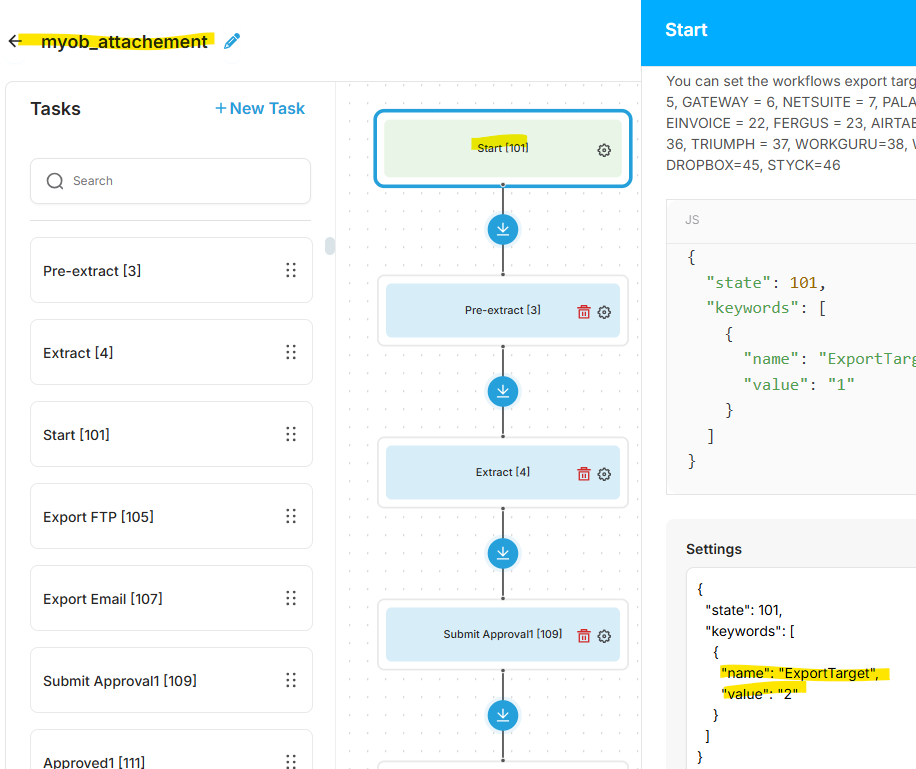Click the Tasks list scrollbar thumb
This screenshot has height=769, width=916.
[330, 246]
